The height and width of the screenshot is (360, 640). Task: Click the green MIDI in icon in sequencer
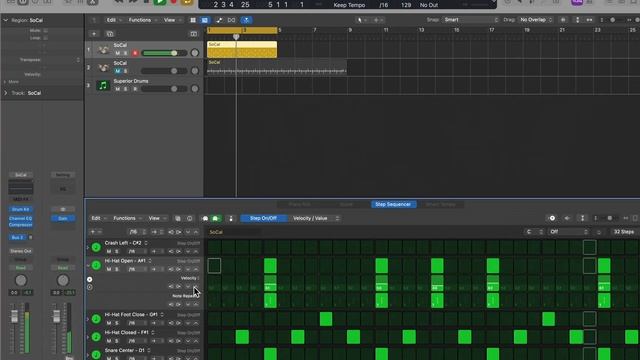pyautogui.click(x=215, y=219)
